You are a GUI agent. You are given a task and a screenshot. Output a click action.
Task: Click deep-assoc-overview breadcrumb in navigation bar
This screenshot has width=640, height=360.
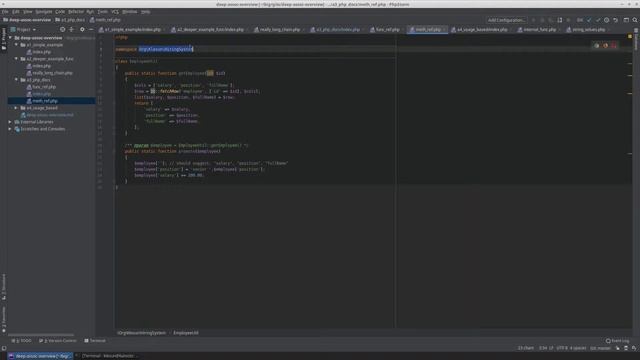(x=27, y=20)
